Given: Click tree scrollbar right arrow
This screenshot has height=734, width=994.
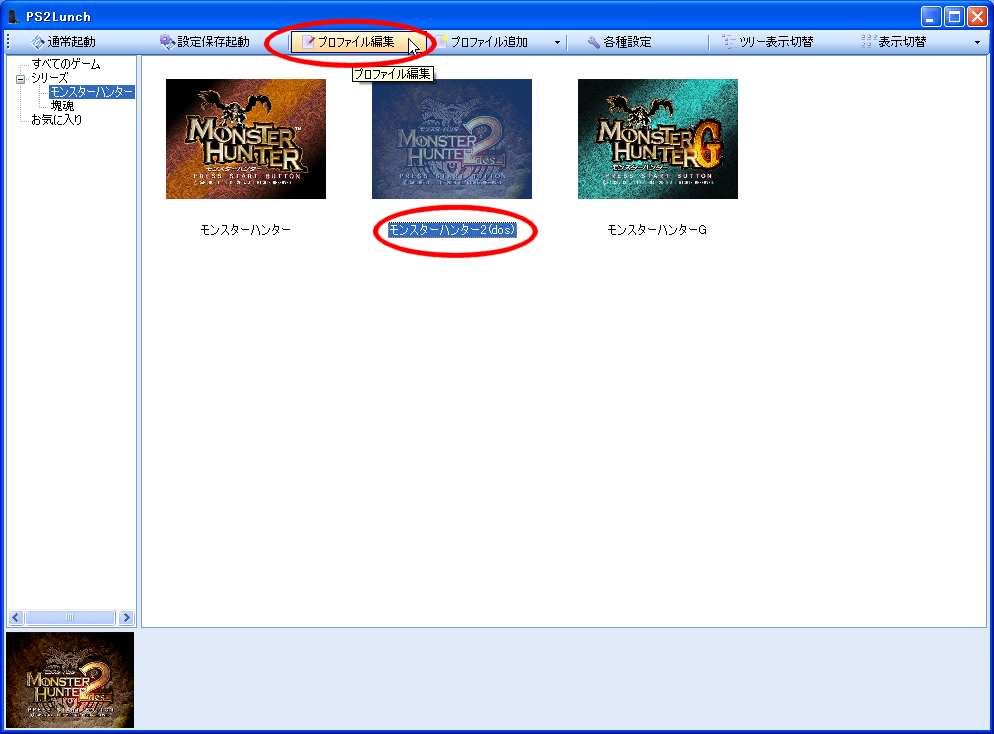Looking at the screenshot, I should pyautogui.click(x=126, y=617).
